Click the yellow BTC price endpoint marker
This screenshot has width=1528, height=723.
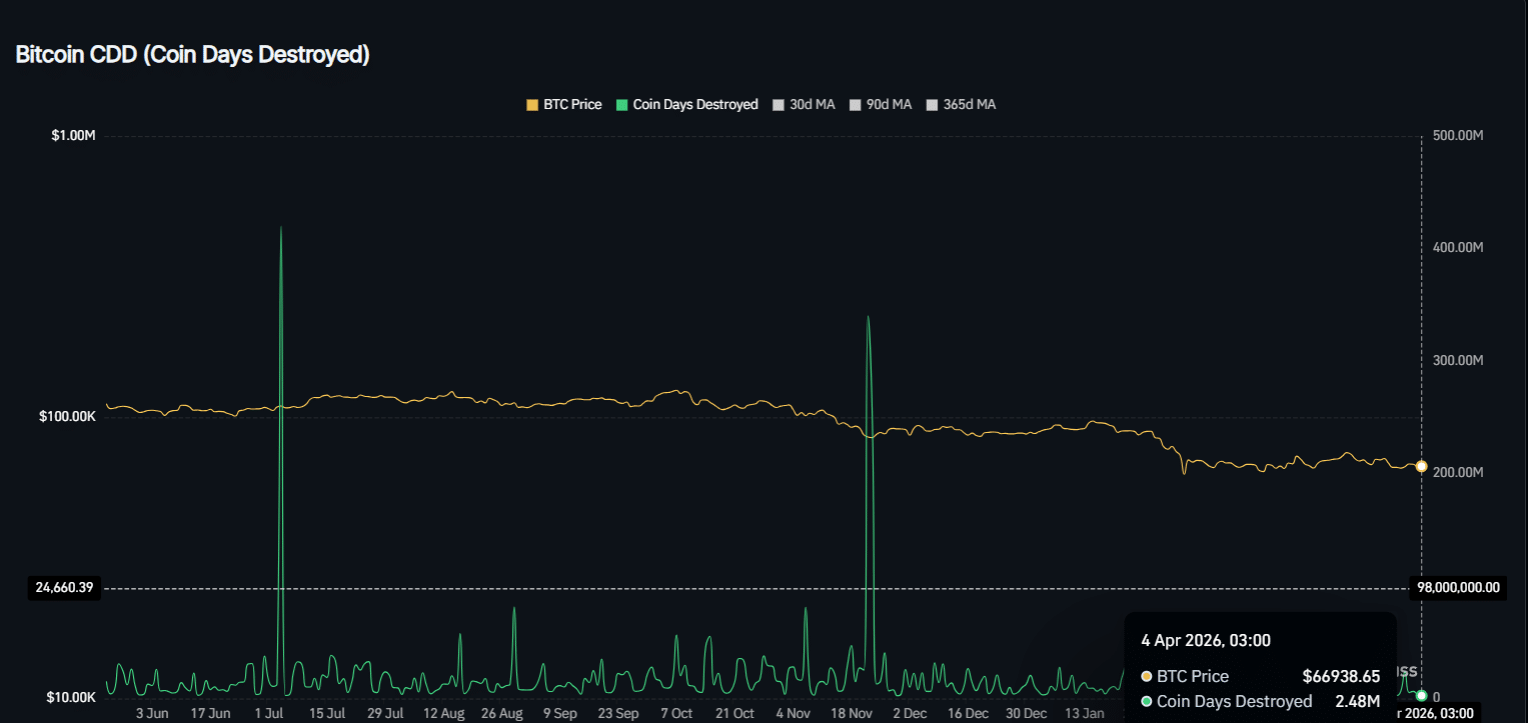(x=1421, y=466)
